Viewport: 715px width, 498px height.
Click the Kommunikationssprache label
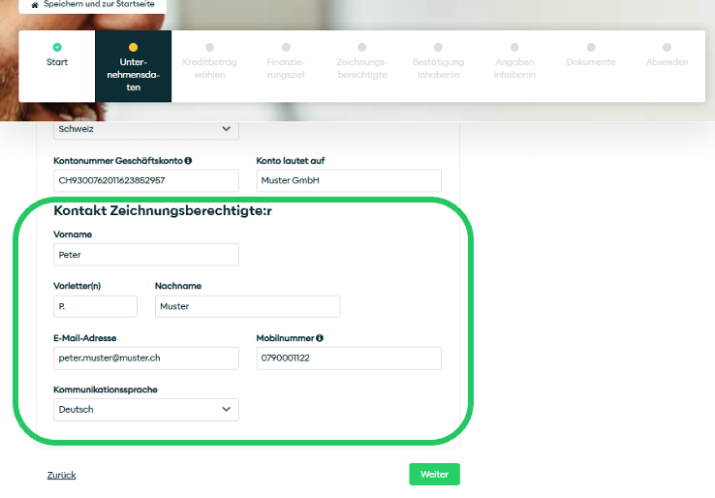click(105, 389)
